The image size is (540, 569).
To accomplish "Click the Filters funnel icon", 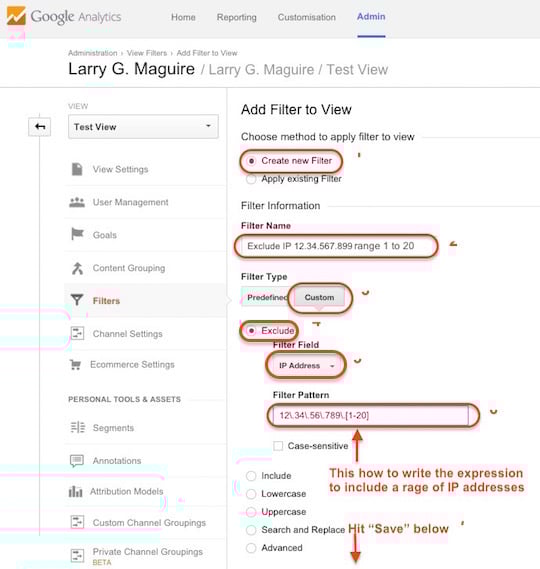I will click(77, 300).
